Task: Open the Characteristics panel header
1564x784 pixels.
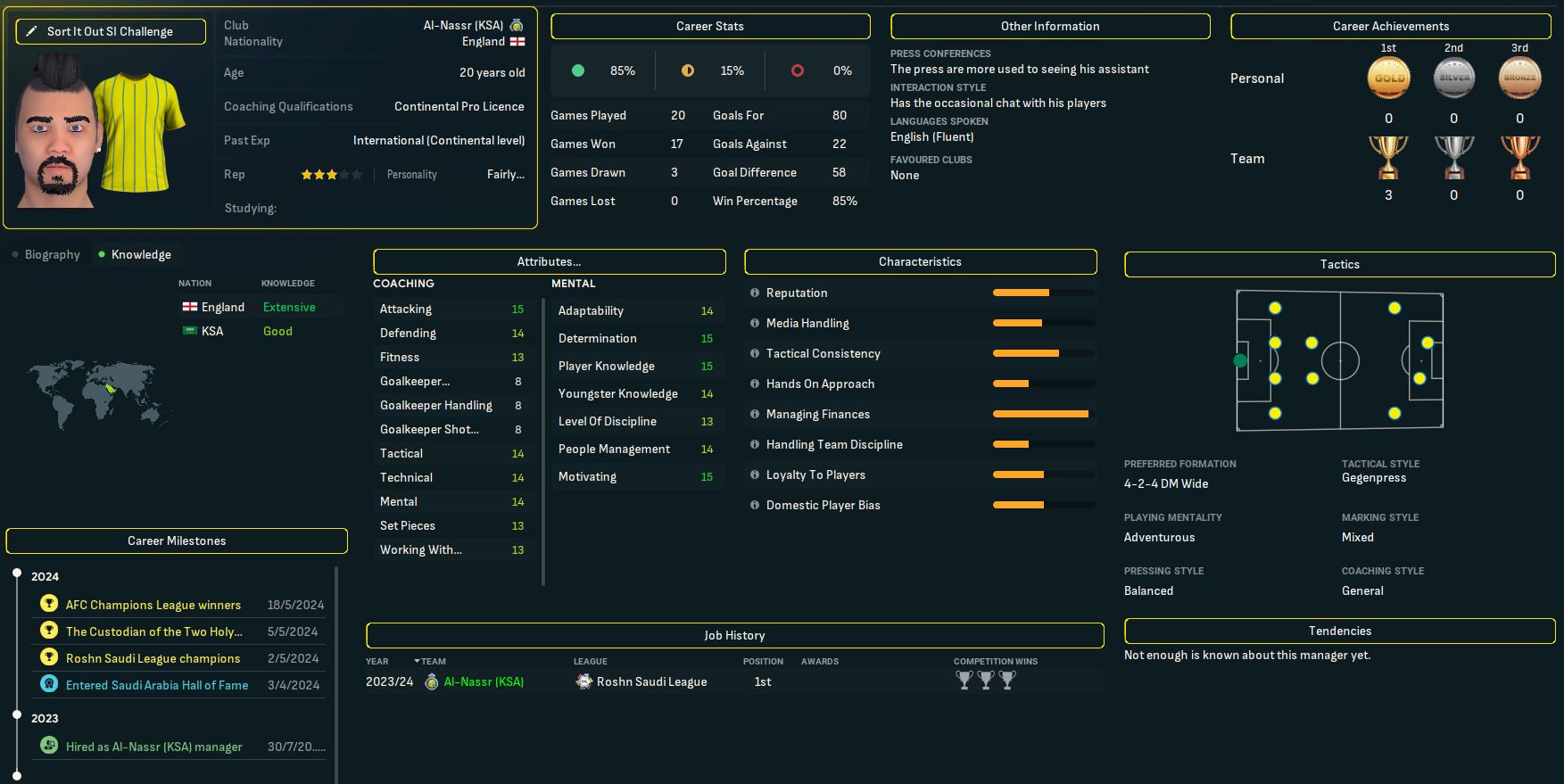Action: click(x=921, y=261)
